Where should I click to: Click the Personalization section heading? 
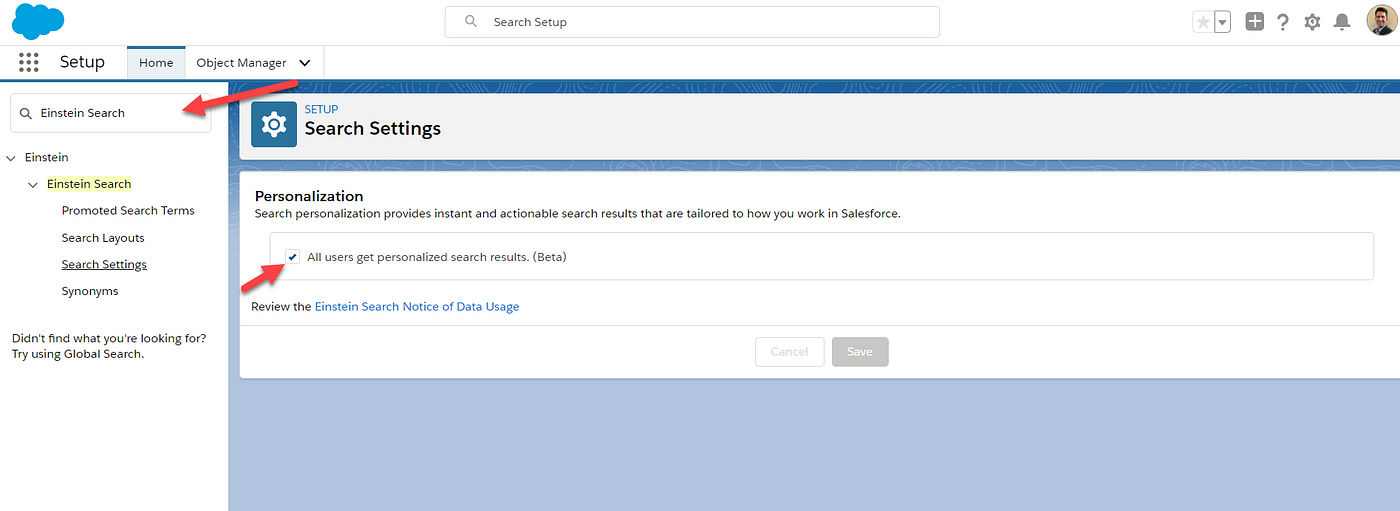click(x=309, y=196)
